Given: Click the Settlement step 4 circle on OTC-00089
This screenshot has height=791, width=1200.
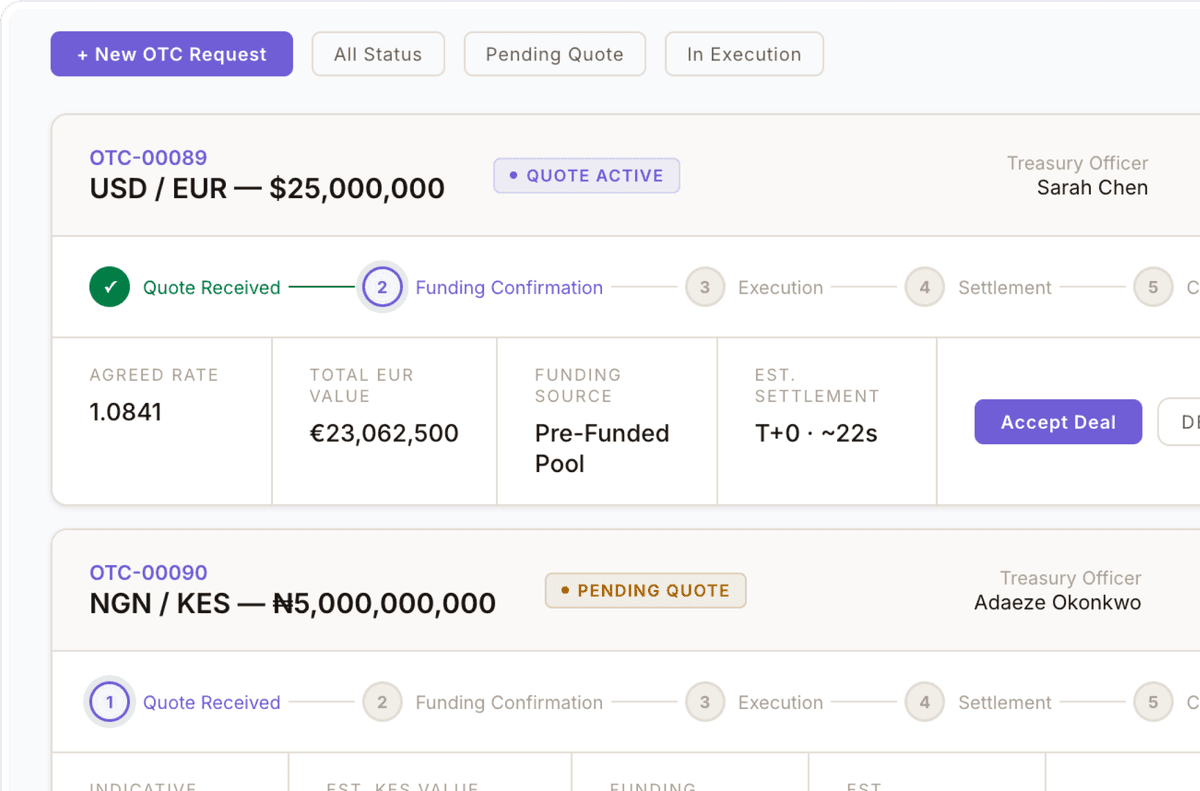Looking at the screenshot, I should click(x=924, y=287).
